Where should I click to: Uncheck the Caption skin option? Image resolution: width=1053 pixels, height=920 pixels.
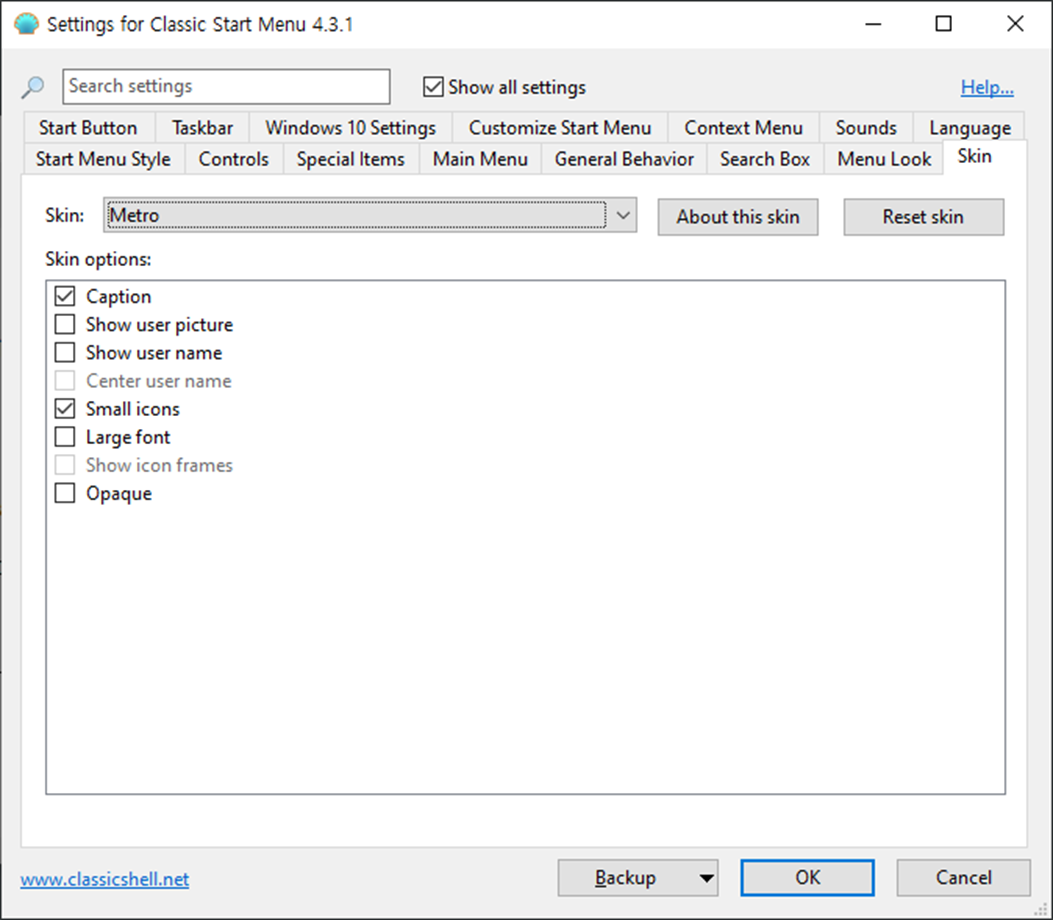pos(64,296)
